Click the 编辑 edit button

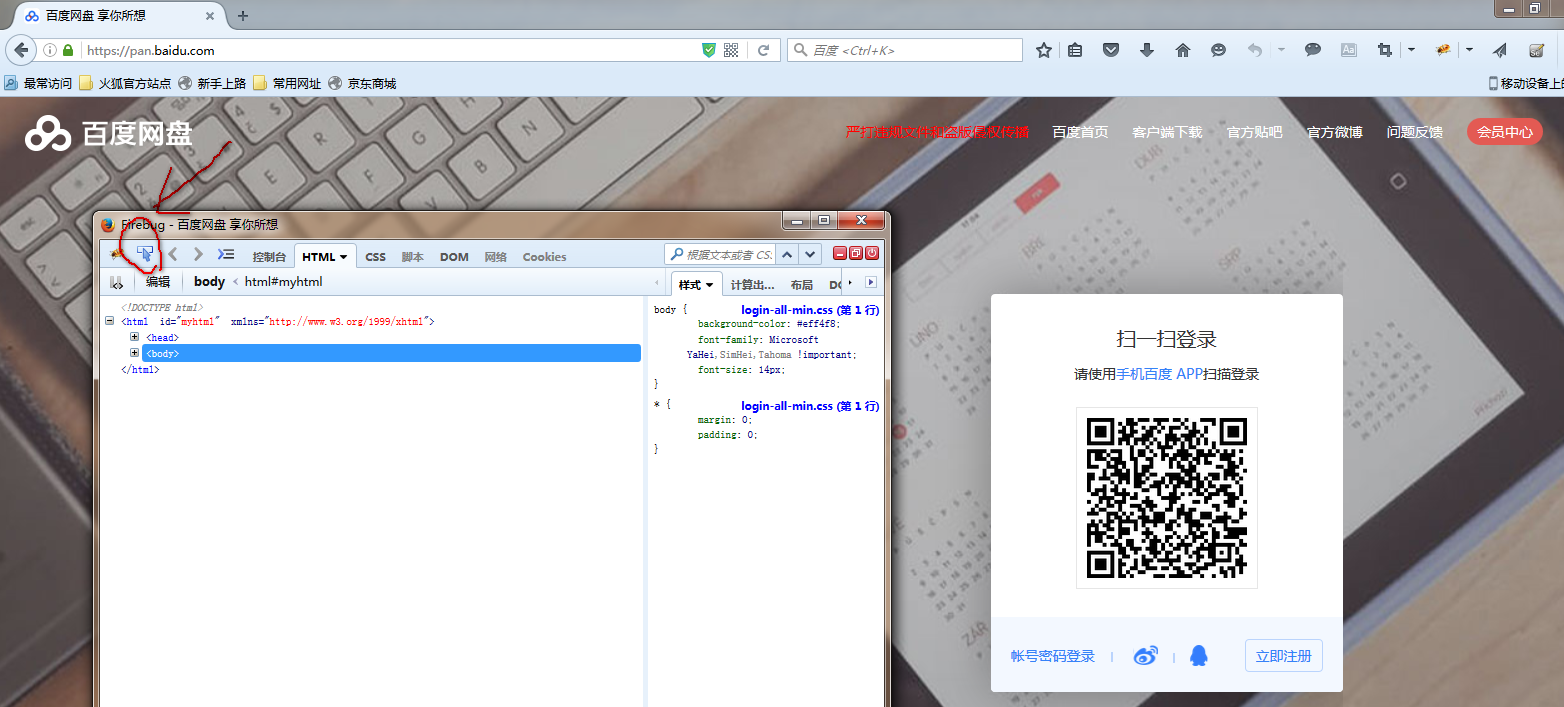point(158,282)
